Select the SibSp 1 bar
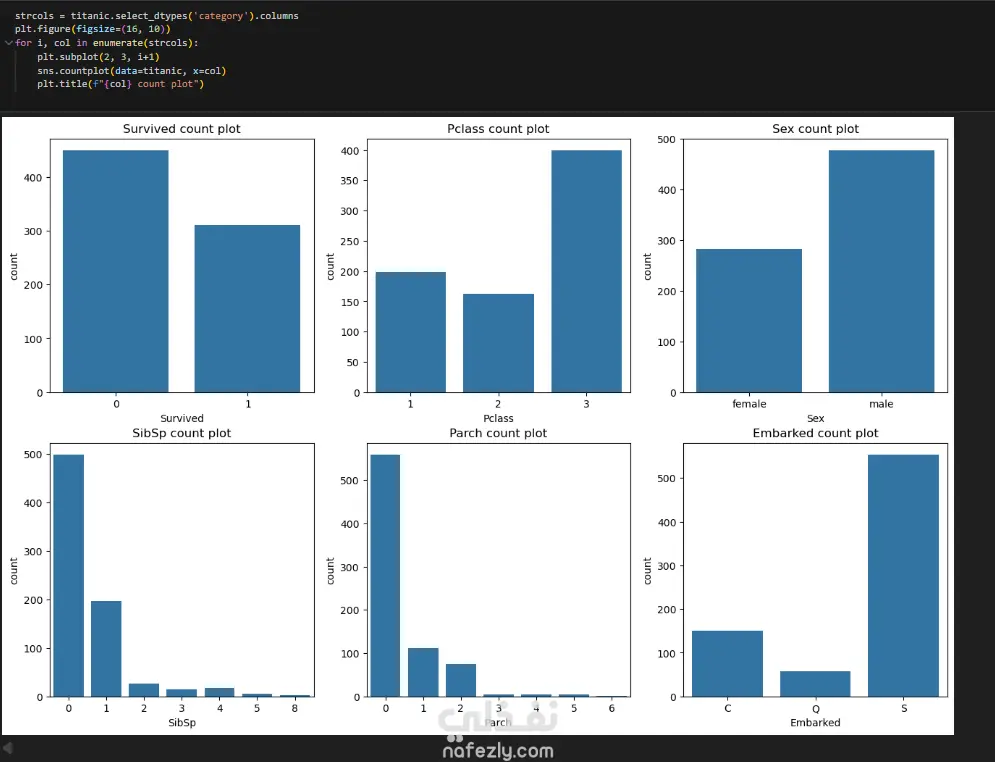Screen dimensions: 995x762 pyautogui.click(x=106, y=649)
